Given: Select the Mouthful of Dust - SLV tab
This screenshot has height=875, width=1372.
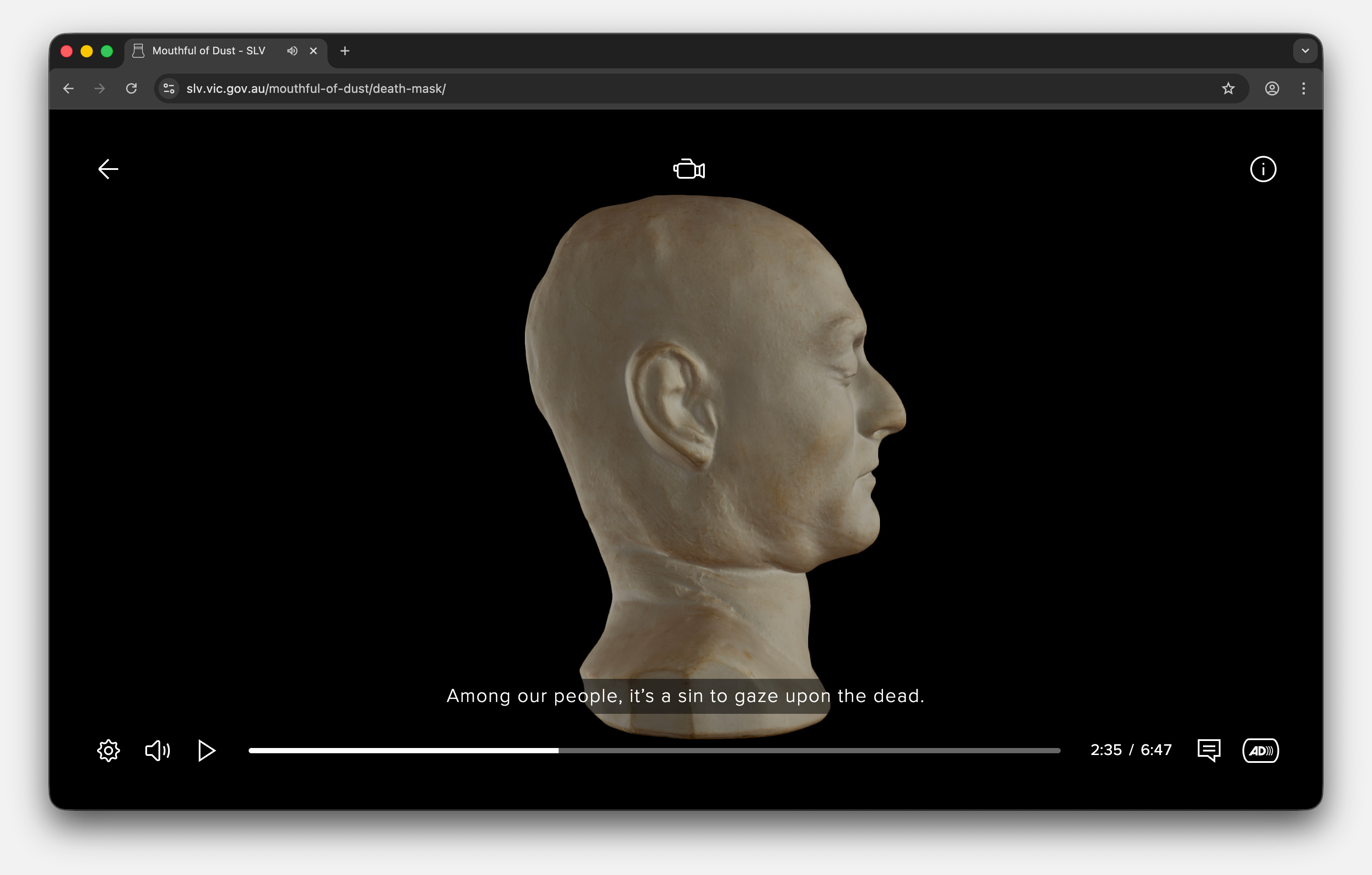Looking at the screenshot, I should [205, 51].
